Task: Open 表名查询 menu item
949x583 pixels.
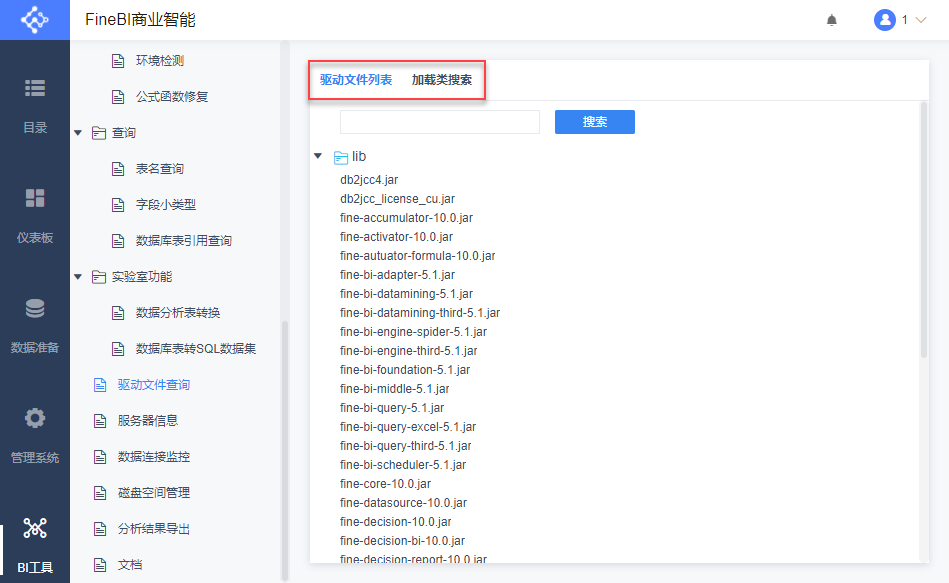Action: [x=160, y=169]
